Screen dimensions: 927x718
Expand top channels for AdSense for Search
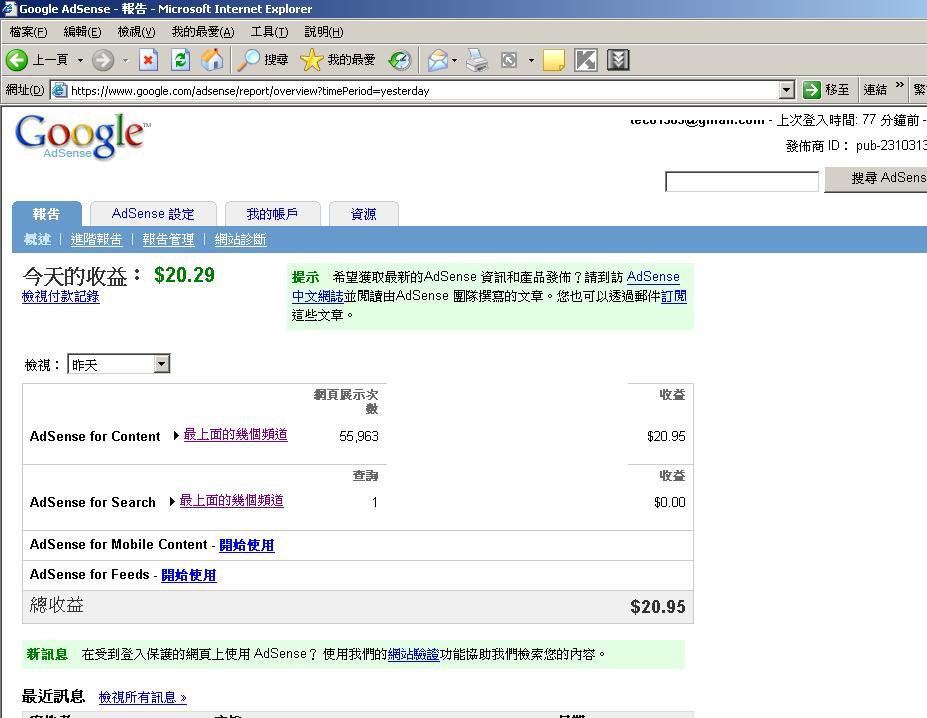[x=231, y=501]
